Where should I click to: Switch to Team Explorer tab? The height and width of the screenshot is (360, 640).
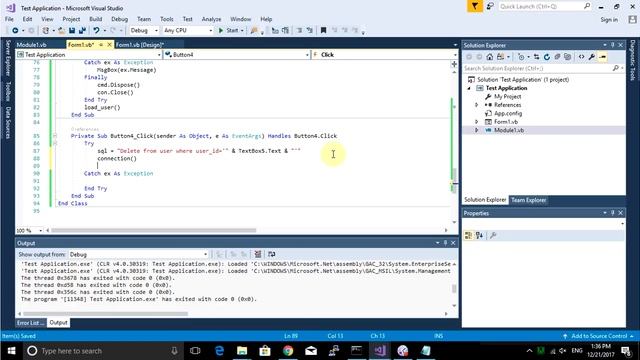point(529,200)
